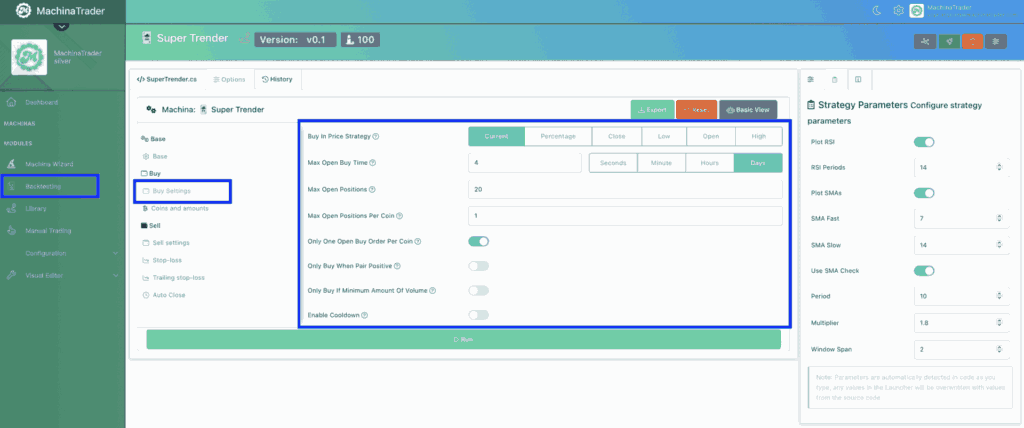Click the Library sidebar icon
Screen dimensions: 1024x428
[11, 209]
